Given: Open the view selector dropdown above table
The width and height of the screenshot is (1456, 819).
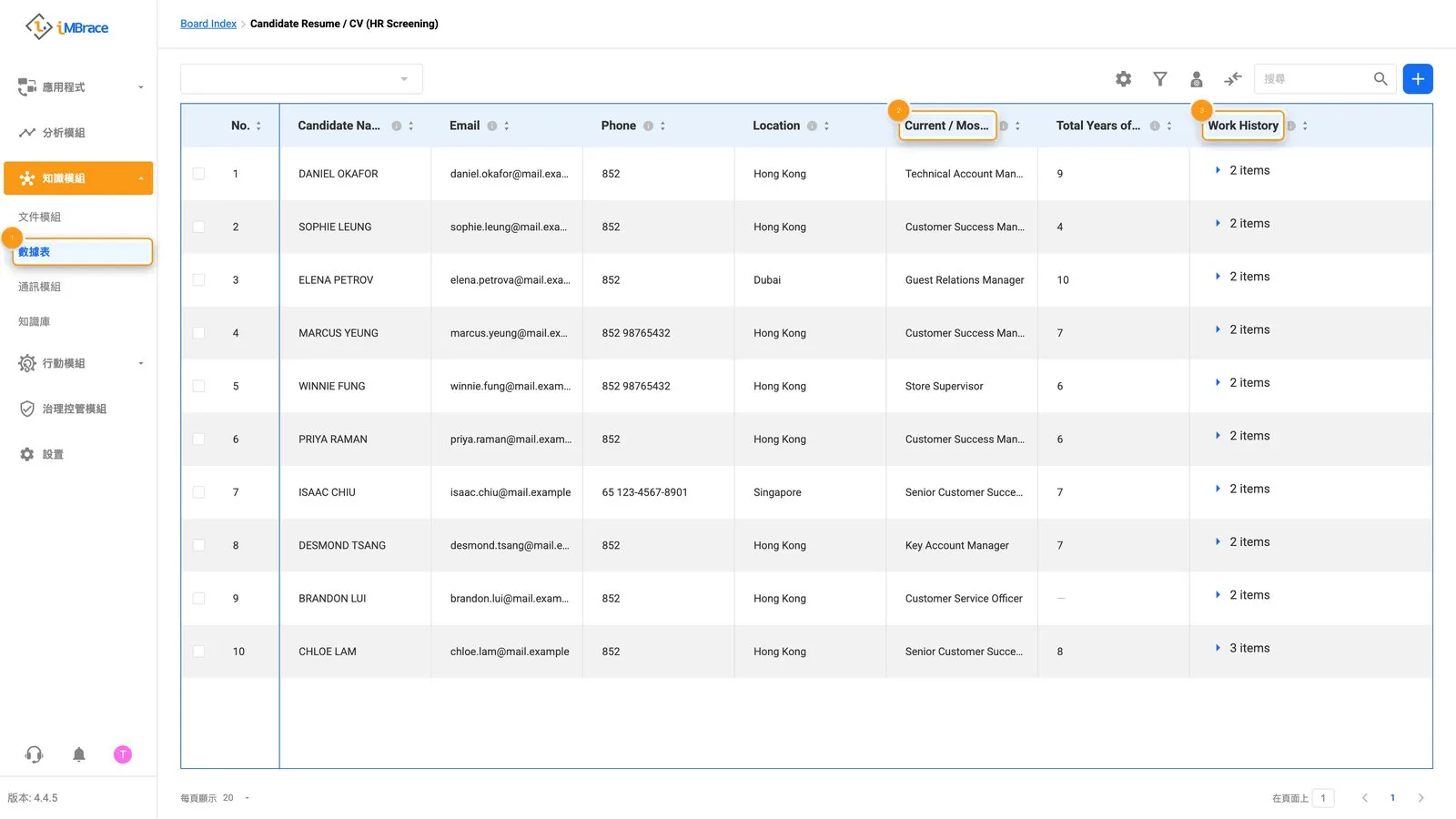Looking at the screenshot, I should [301, 79].
